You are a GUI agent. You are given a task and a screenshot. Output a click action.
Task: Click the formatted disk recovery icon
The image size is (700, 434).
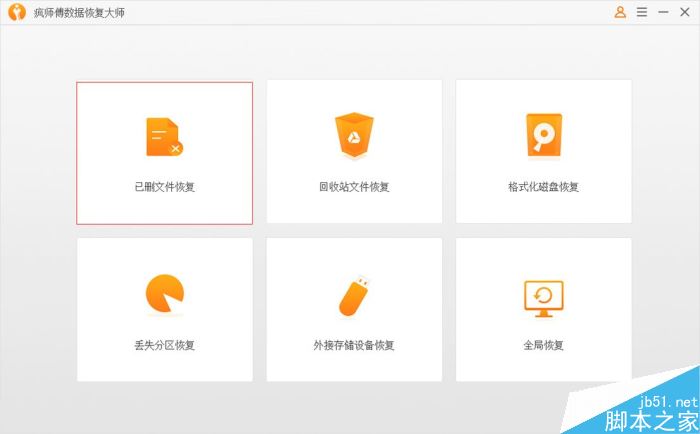[x=544, y=136]
